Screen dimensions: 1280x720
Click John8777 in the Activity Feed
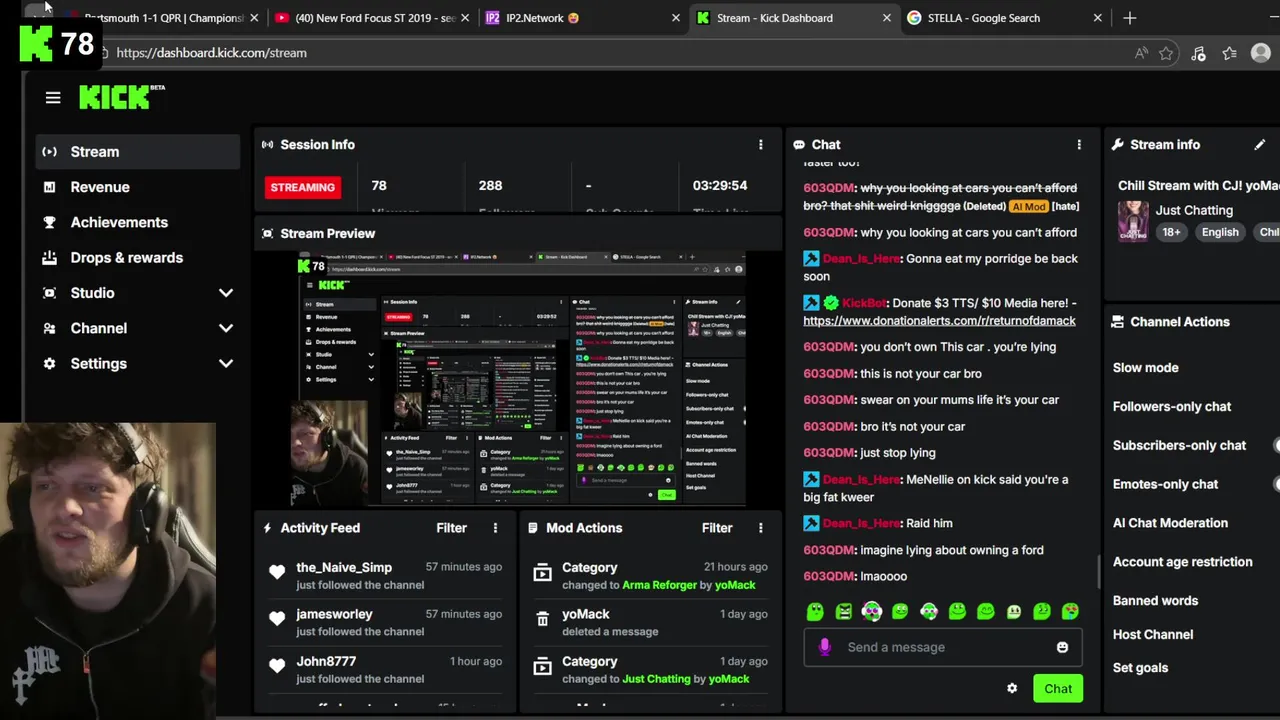point(326,661)
